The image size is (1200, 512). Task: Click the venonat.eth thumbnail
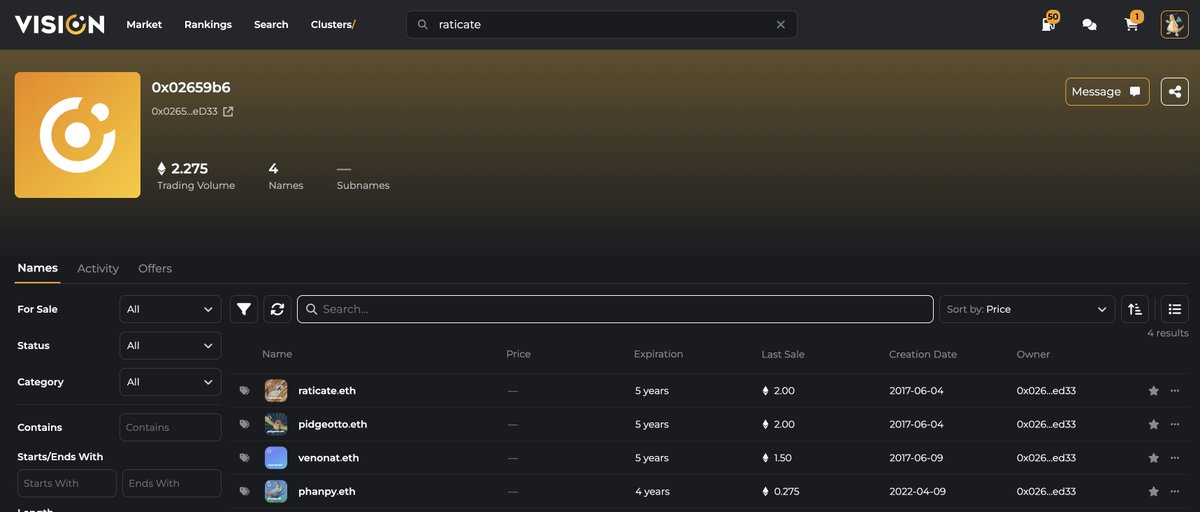point(276,458)
